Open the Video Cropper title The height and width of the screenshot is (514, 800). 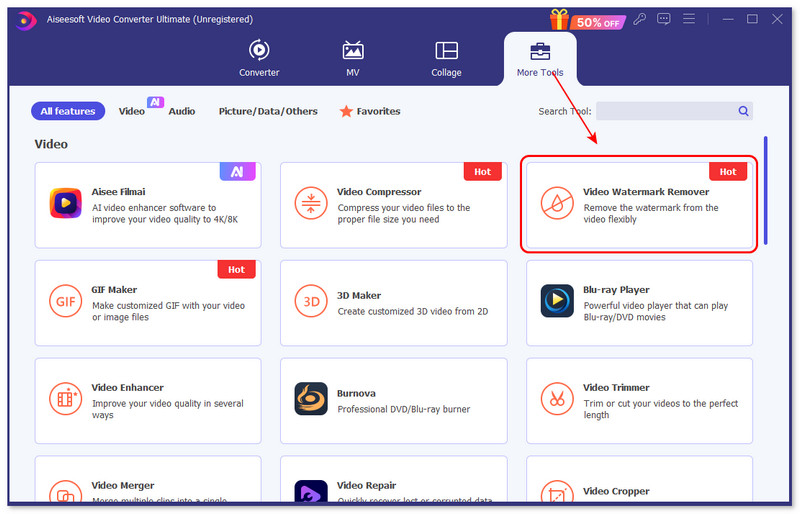click(x=616, y=491)
